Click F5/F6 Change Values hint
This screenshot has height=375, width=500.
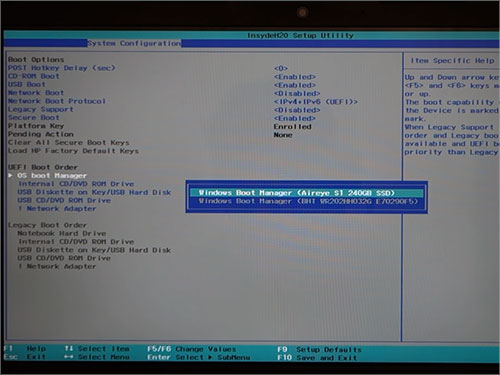(192, 349)
